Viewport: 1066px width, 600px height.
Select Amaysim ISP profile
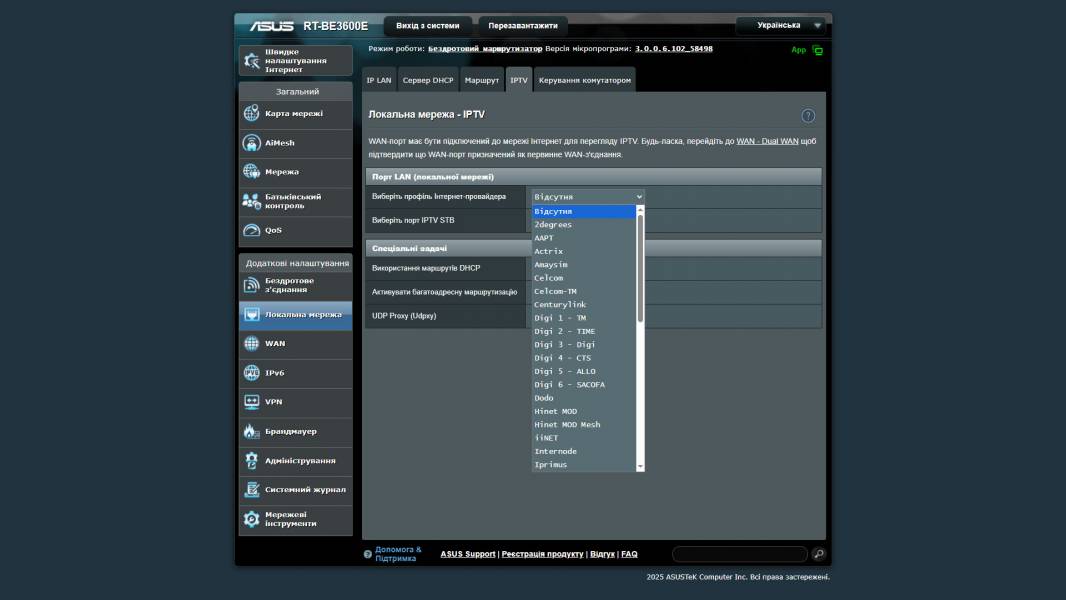point(584,264)
